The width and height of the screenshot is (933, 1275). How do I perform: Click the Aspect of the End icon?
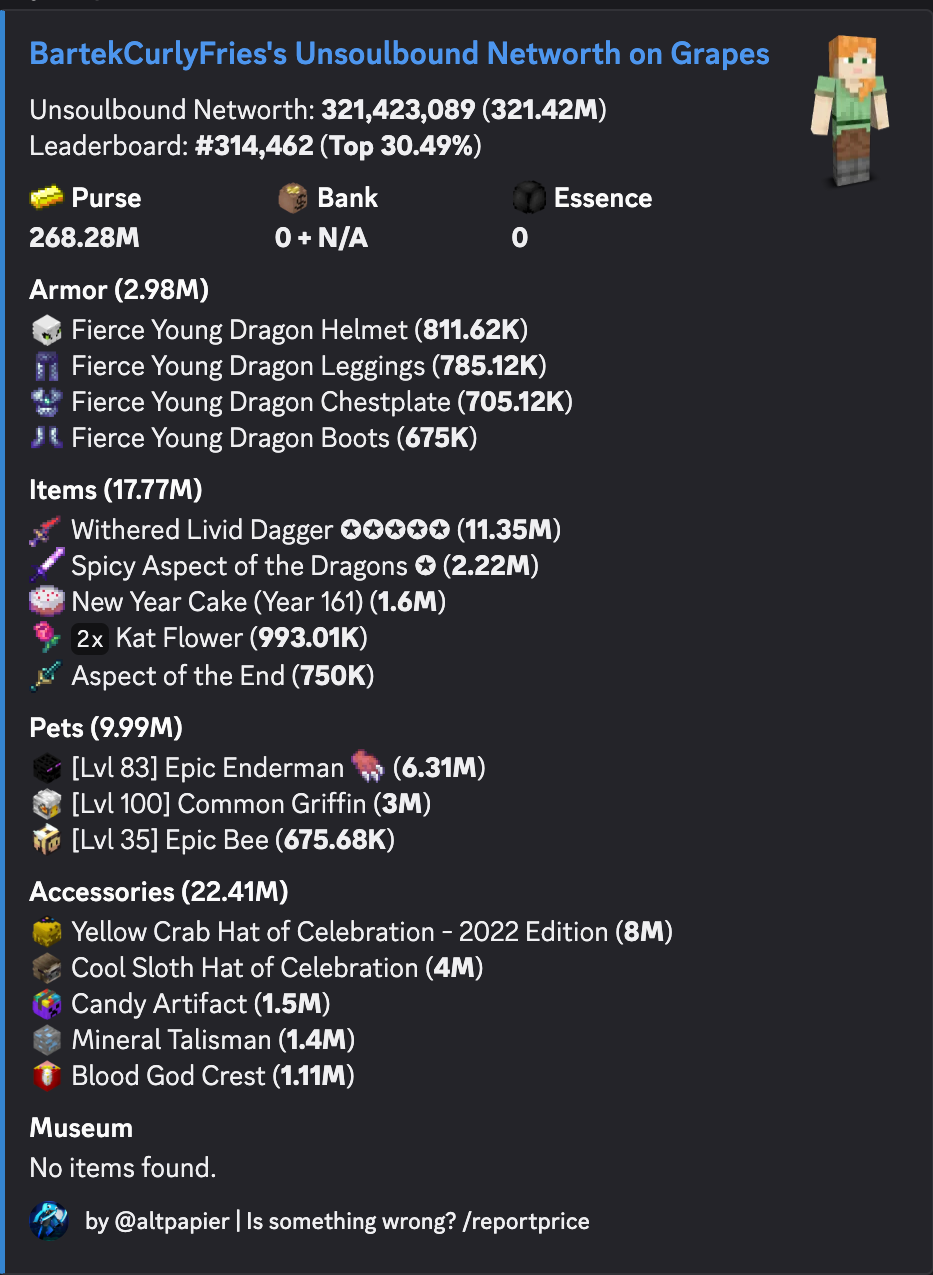pyautogui.click(x=47, y=676)
